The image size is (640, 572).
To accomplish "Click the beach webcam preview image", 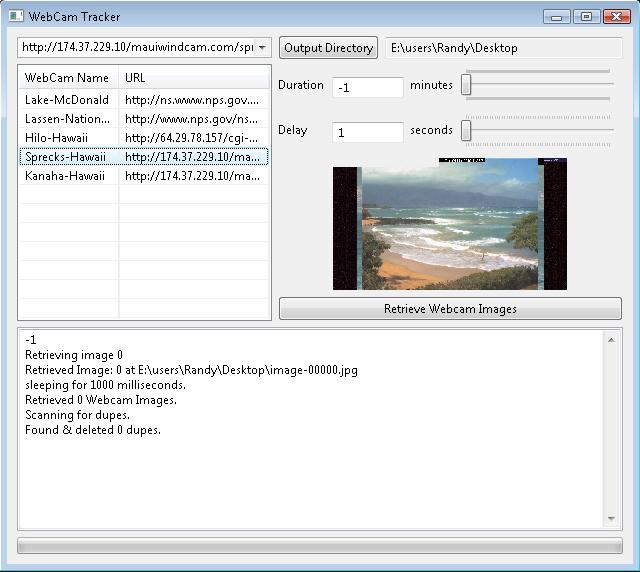I will [450, 227].
